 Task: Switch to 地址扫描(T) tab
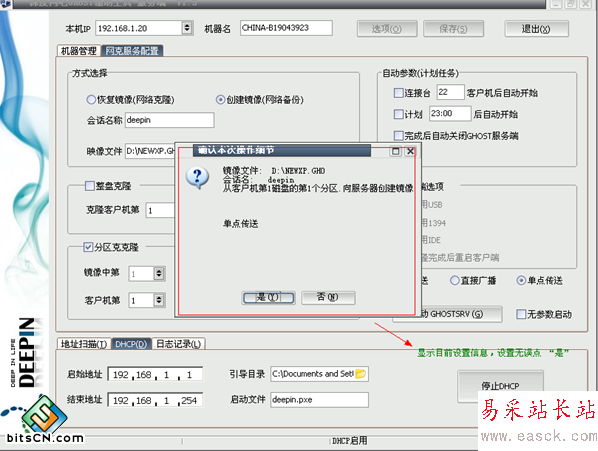(84, 344)
